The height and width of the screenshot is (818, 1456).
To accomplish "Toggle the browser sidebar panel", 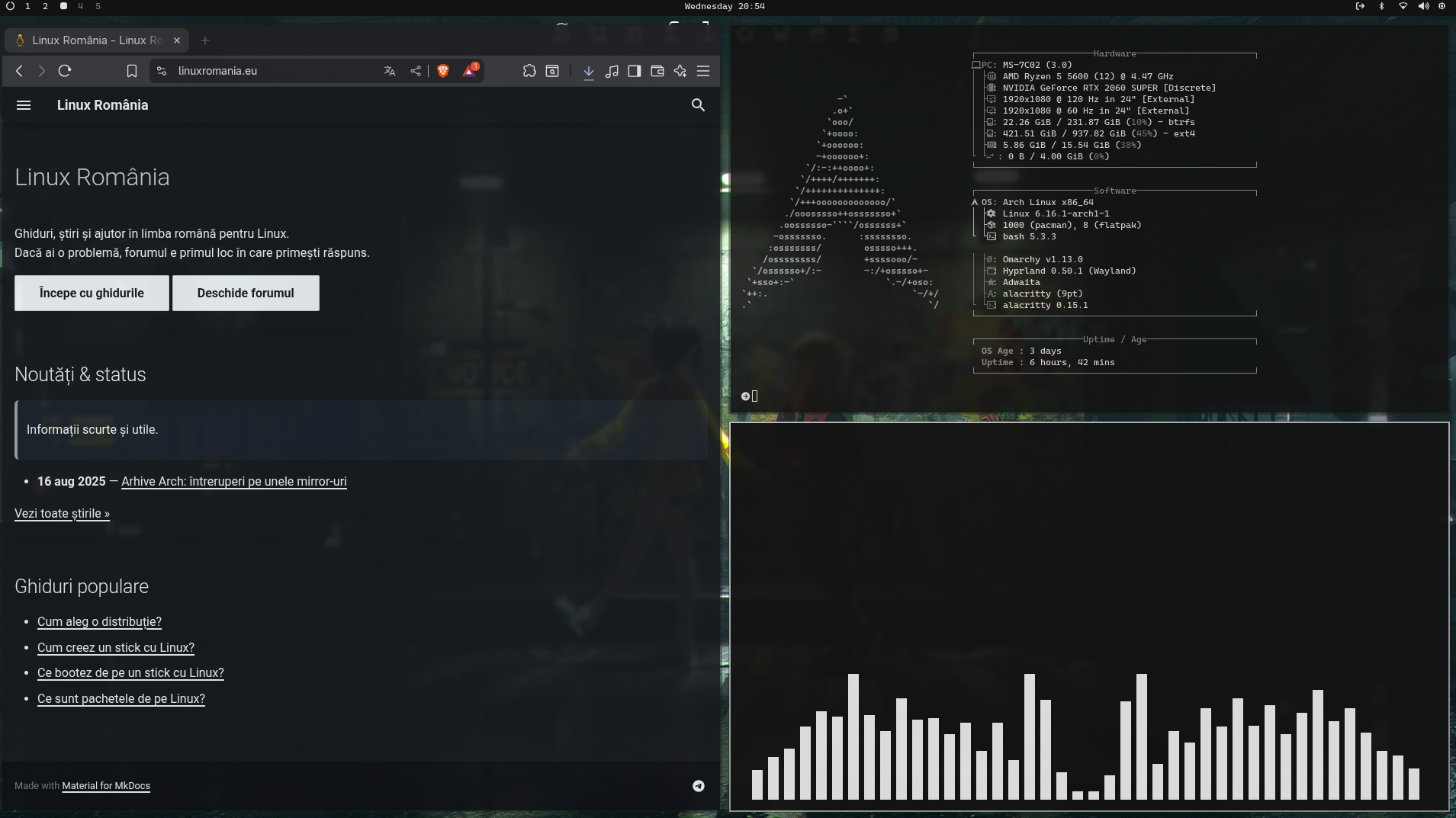I will (635, 71).
